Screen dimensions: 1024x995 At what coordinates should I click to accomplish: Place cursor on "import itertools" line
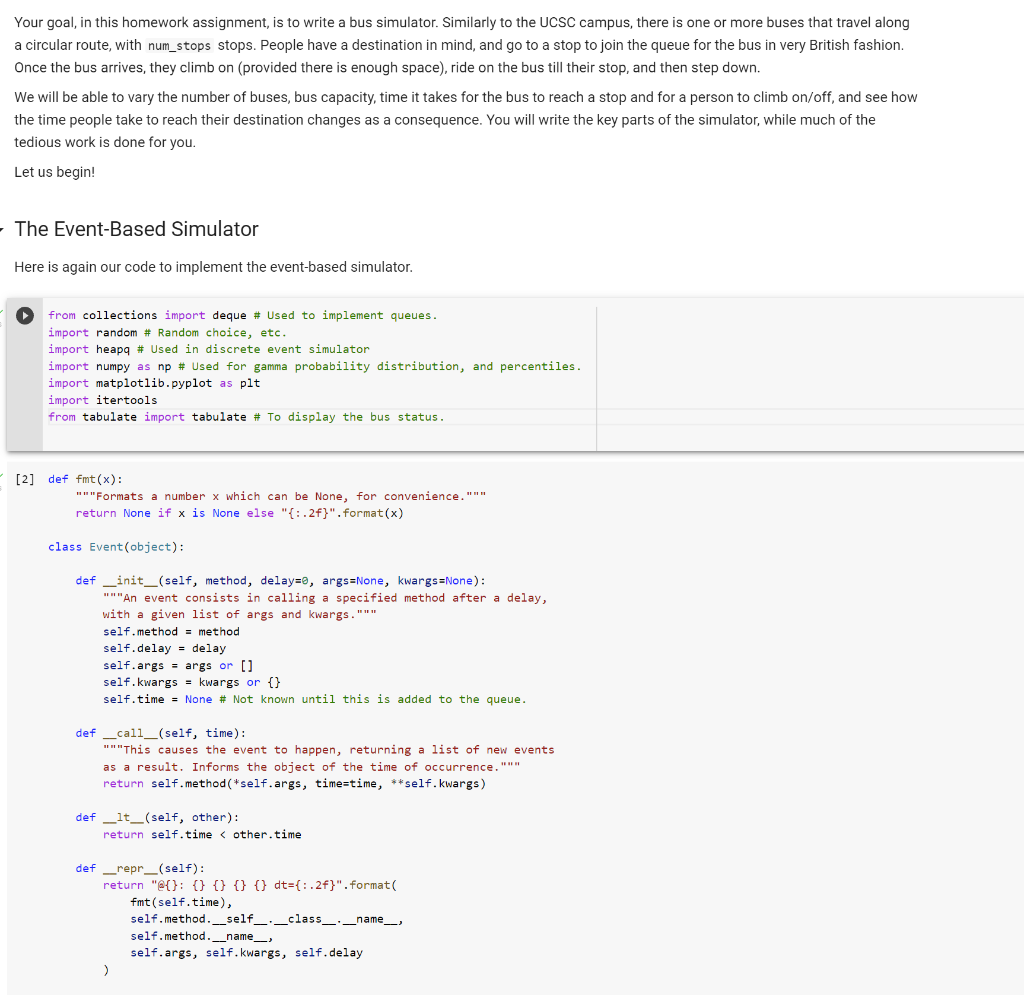tap(103, 400)
